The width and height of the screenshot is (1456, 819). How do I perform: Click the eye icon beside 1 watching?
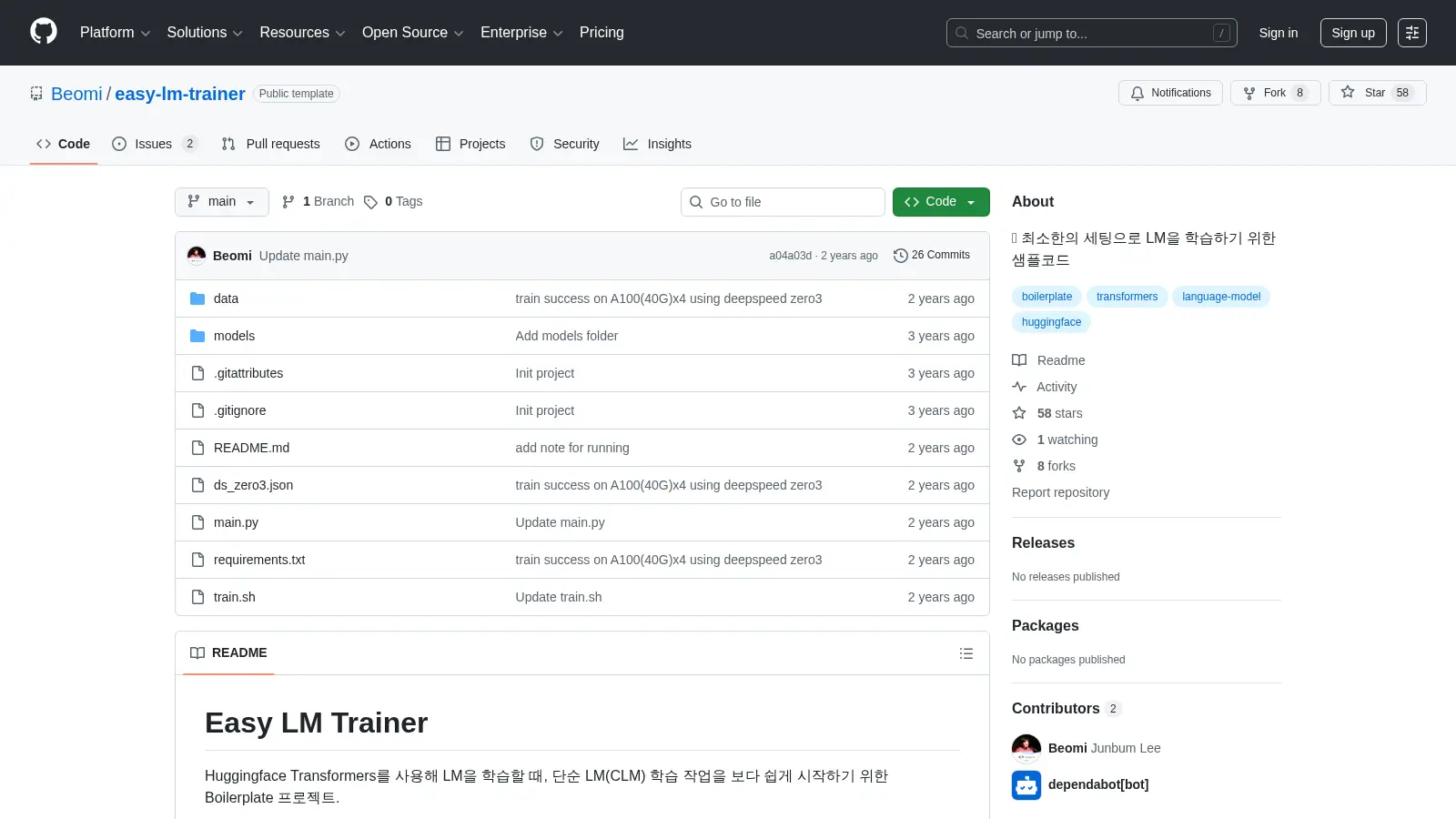tap(1019, 440)
